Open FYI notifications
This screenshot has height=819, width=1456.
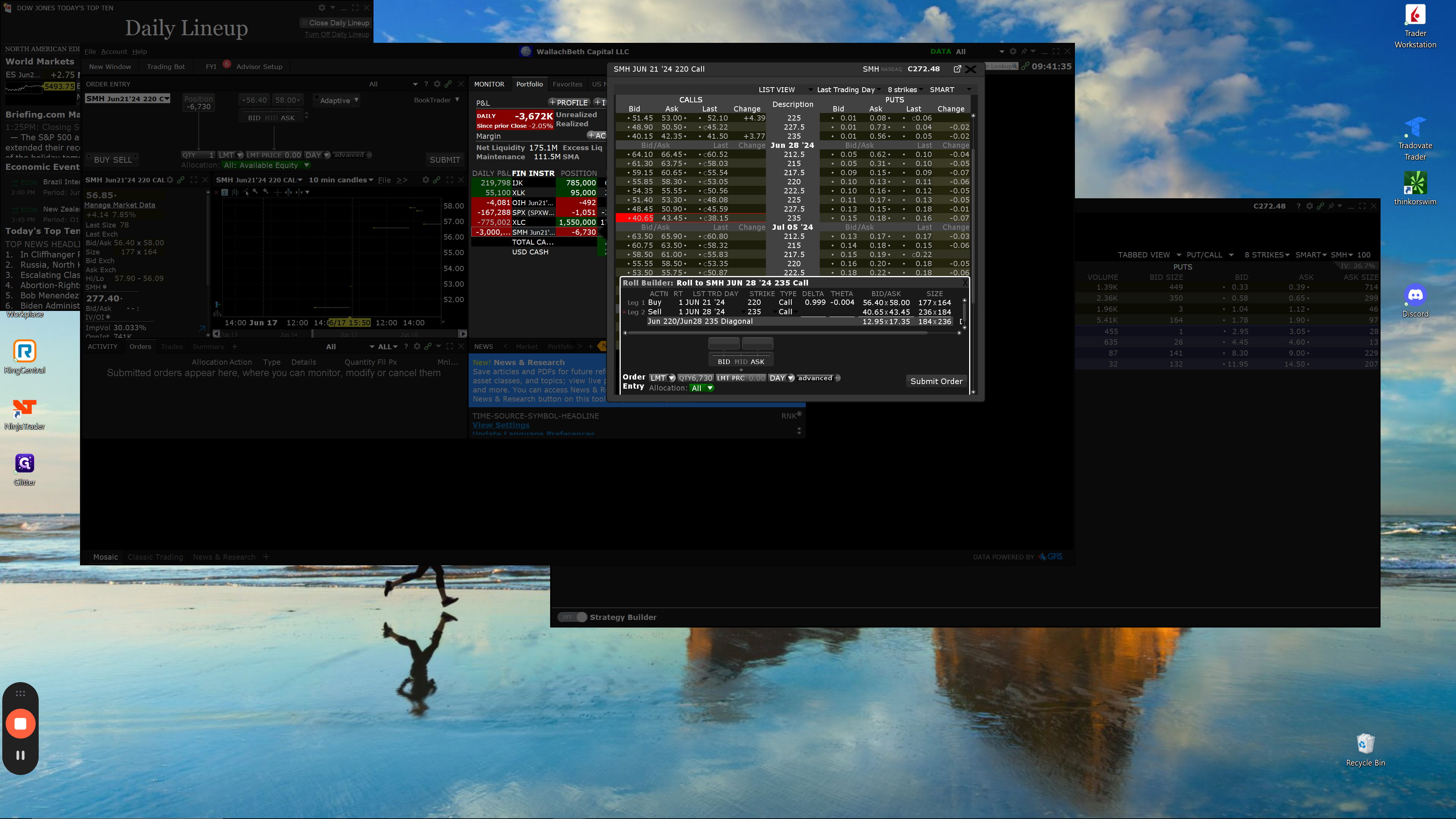(x=211, y=67)
